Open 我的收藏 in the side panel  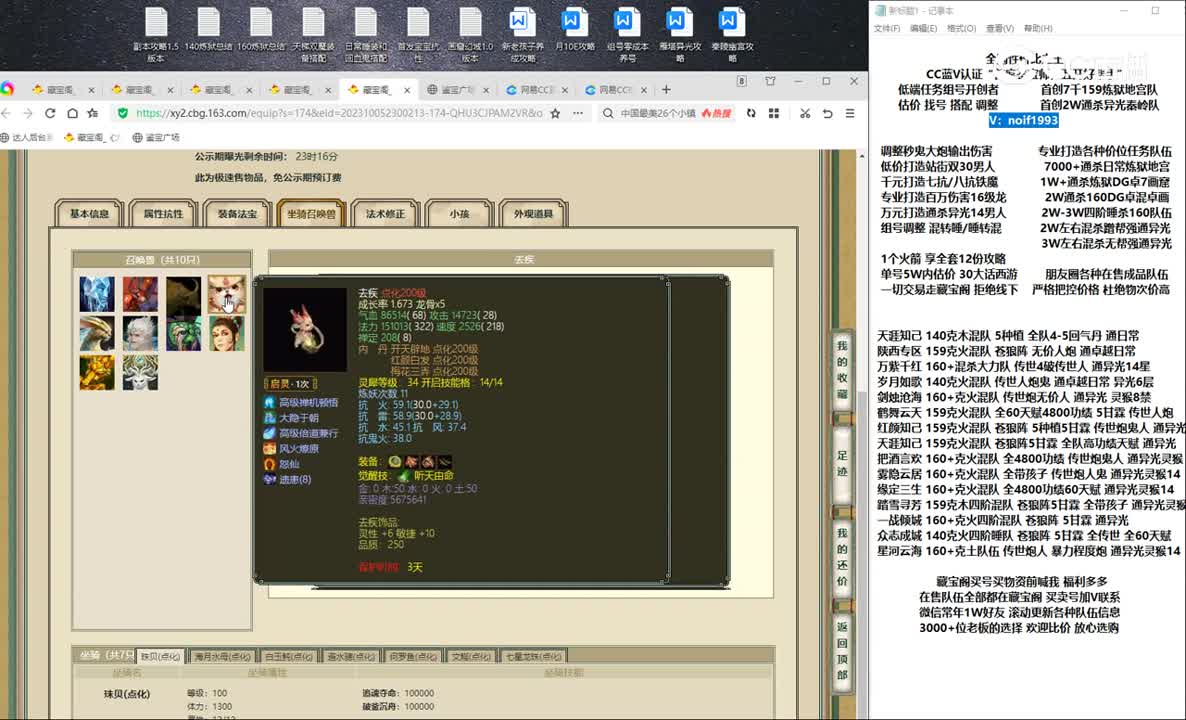[x=842, y=369]
